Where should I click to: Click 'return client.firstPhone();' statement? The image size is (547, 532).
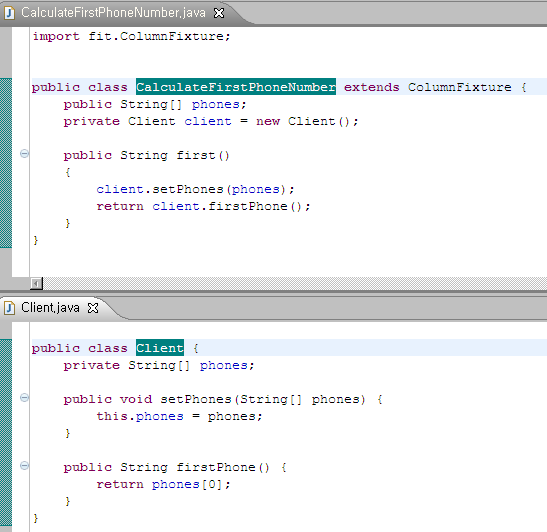coord(203,206)
